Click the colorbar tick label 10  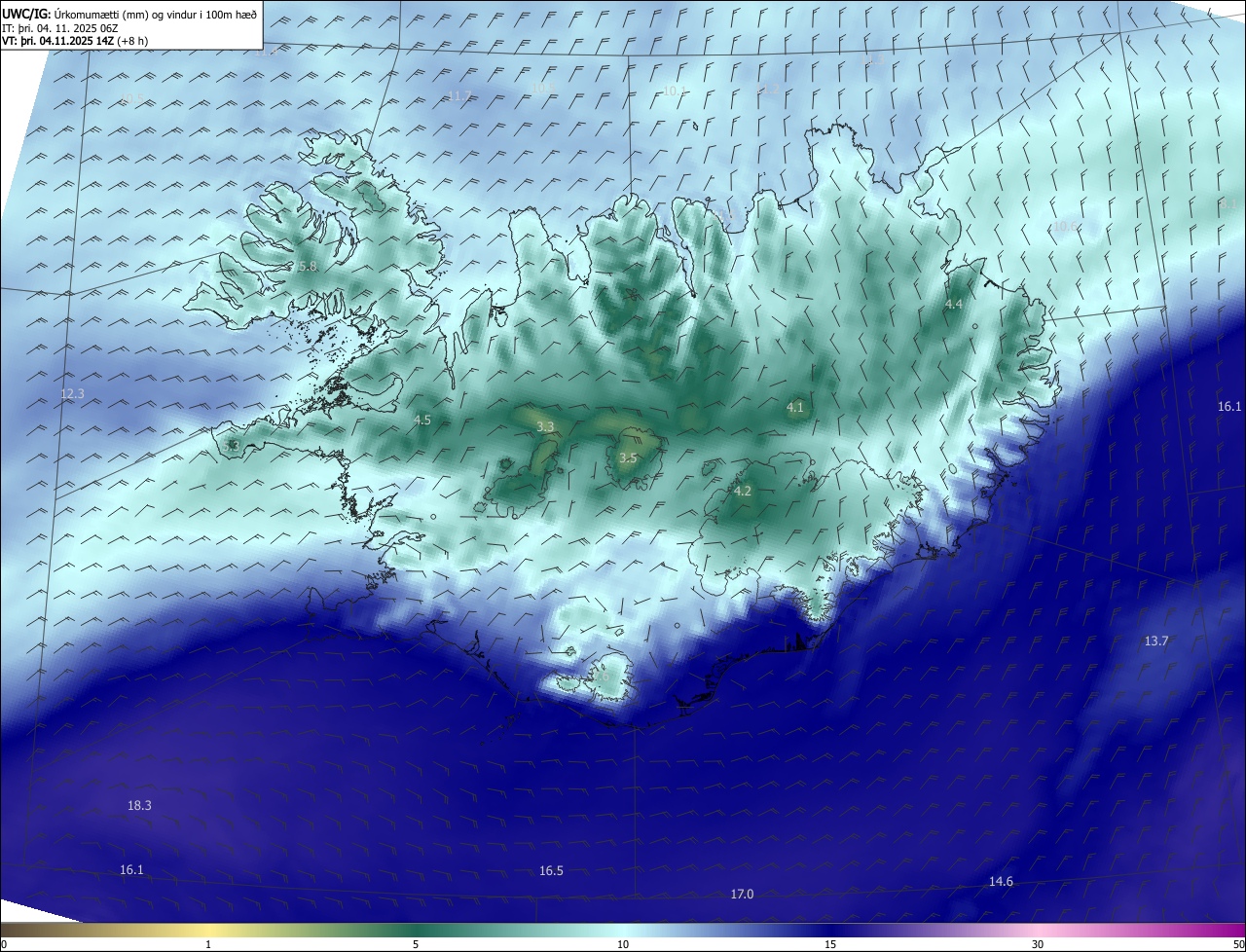pos(623,944)
